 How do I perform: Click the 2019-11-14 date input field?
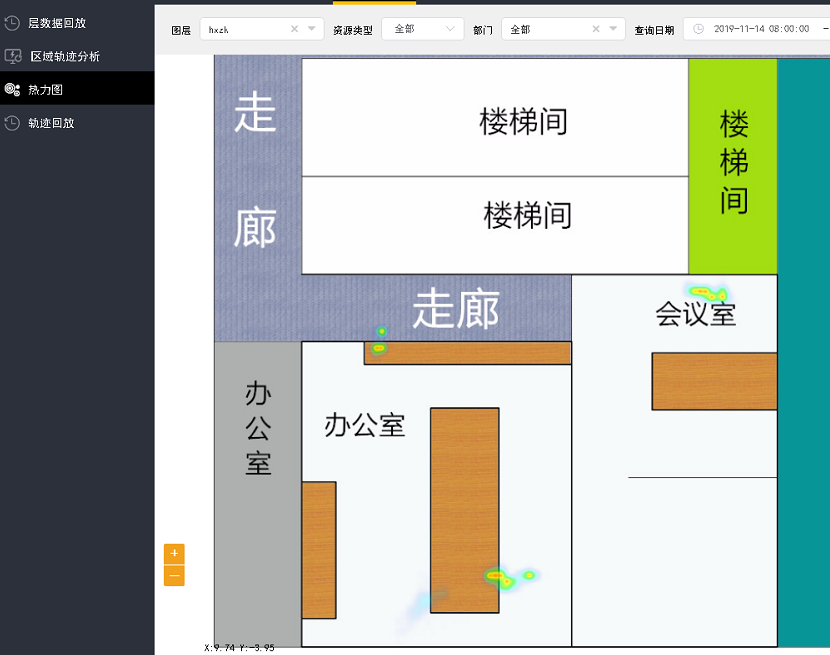[x=762, y=29]
